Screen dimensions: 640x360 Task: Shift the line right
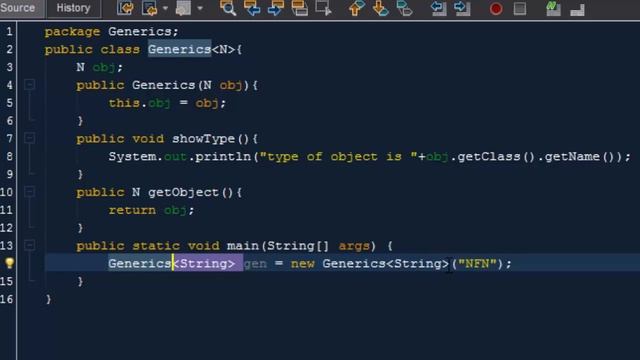point(462,8)
